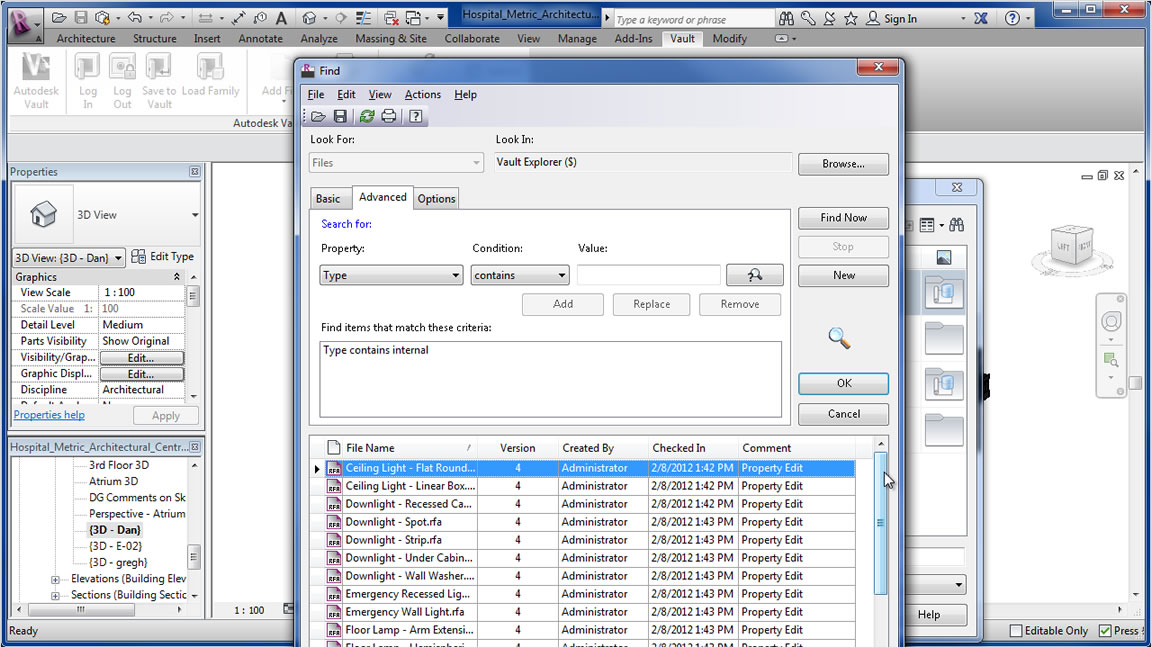Click the Print icon in Find toolbar
The image size is (1152, 648).
[x=389, y=116]
